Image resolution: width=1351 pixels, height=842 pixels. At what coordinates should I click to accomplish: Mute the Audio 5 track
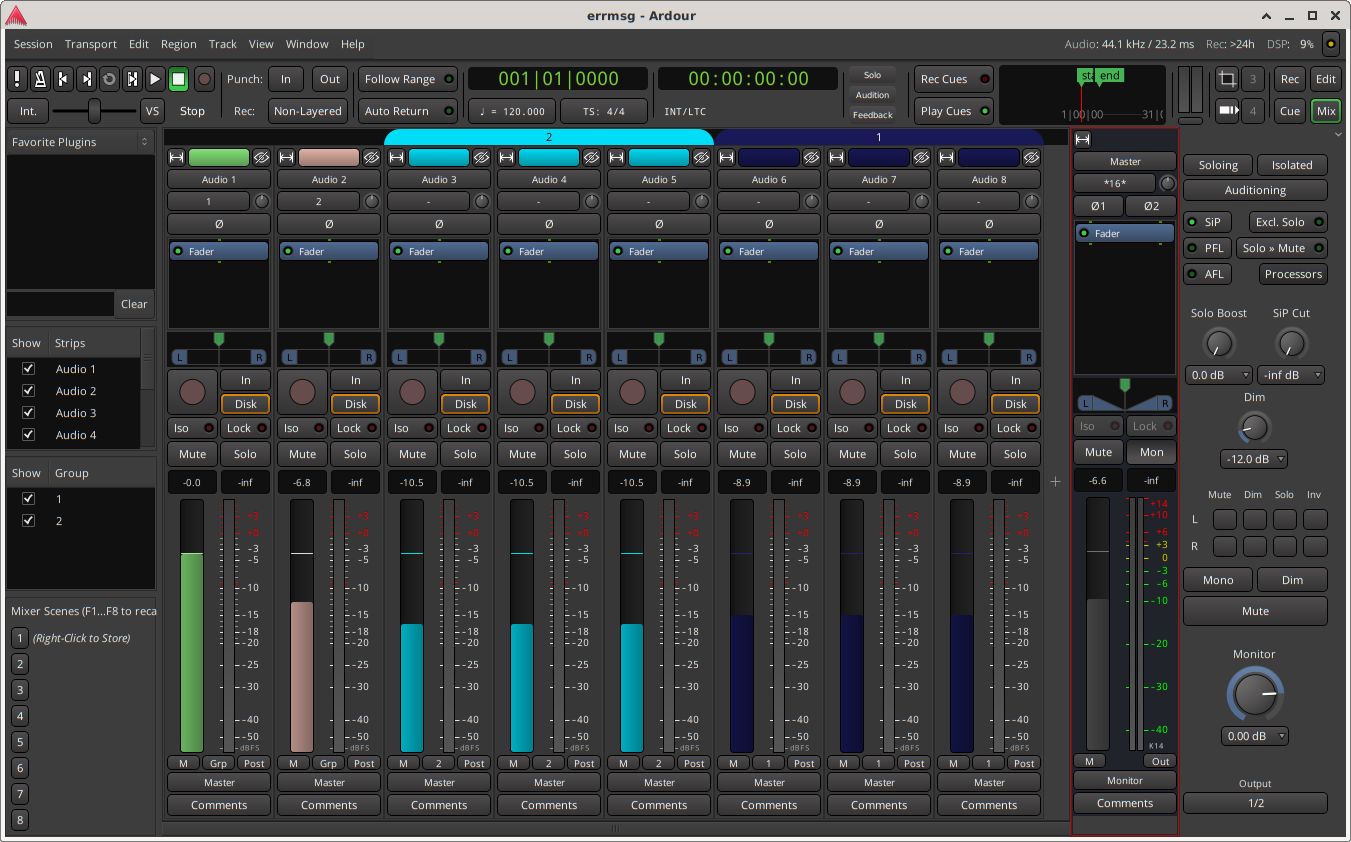(x=632, y=454)
